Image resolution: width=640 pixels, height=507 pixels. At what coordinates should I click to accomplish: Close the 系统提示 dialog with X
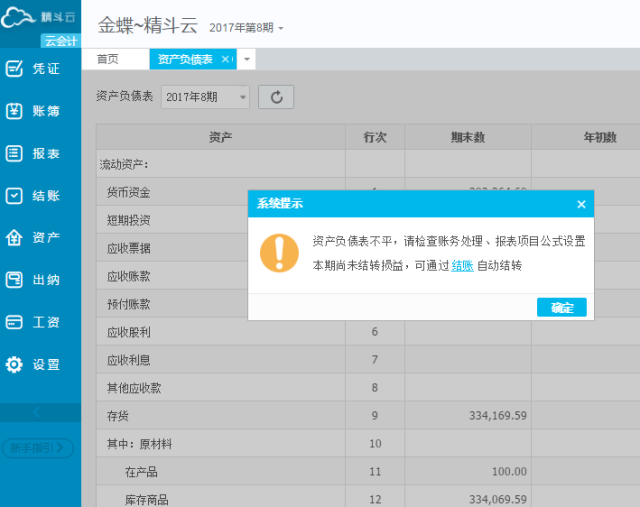(x=581, y=204)
